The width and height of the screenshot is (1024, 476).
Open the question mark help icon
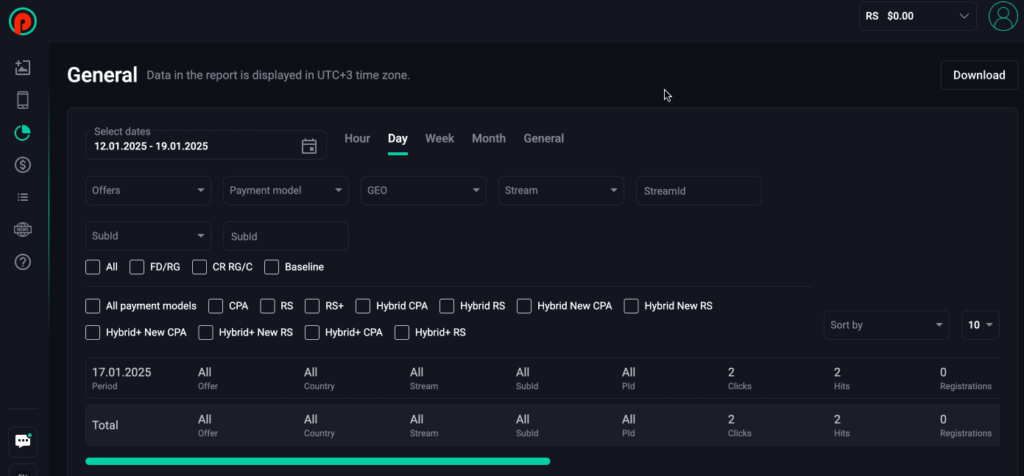click(23, 262)
